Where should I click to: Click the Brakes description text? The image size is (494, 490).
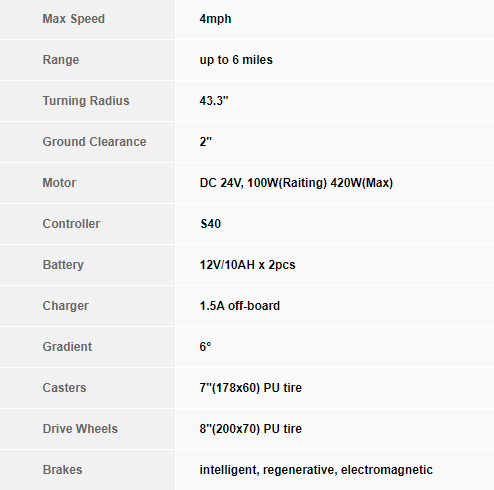tap(316, 470)
